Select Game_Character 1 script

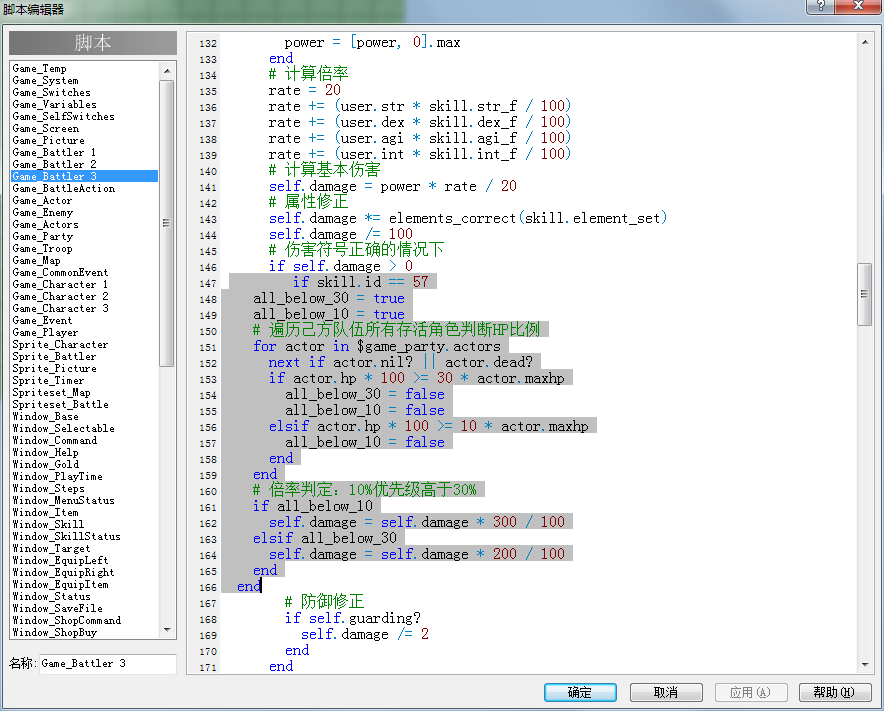tap(85, 285)
